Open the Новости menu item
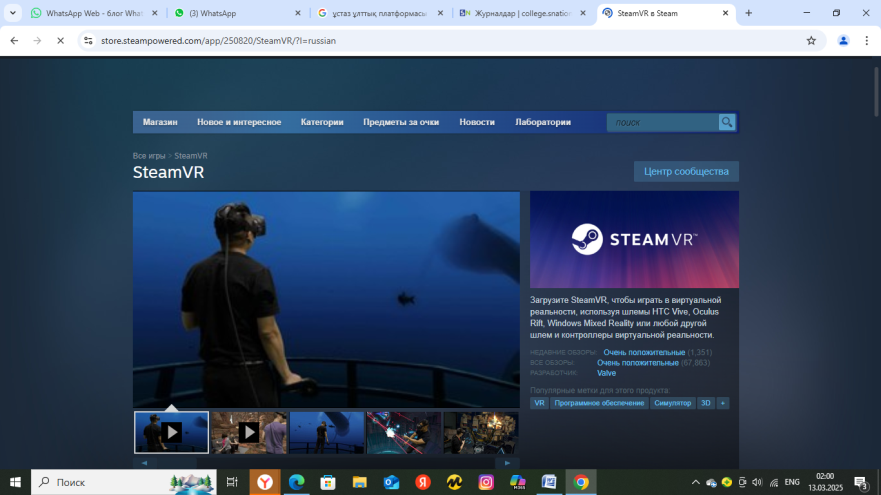This screenshot has height=495, width=881. coord(477,122)
